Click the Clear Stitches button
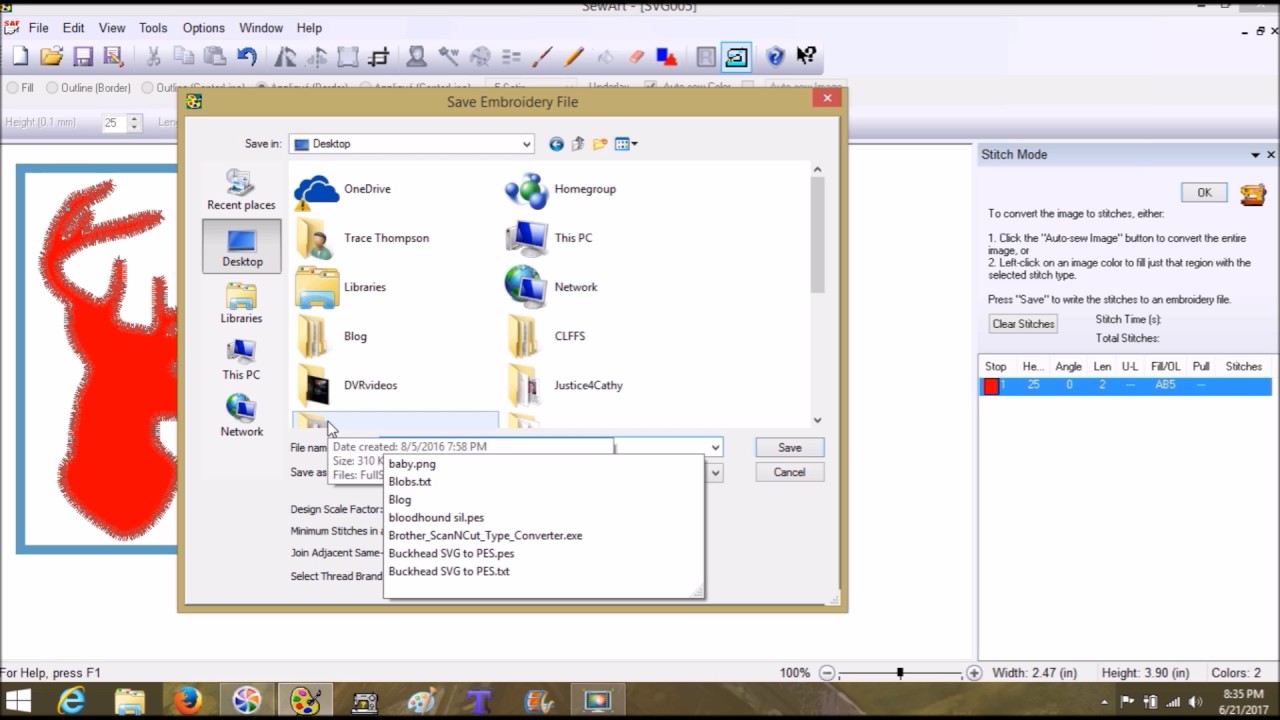 (x=1023, y=324)
